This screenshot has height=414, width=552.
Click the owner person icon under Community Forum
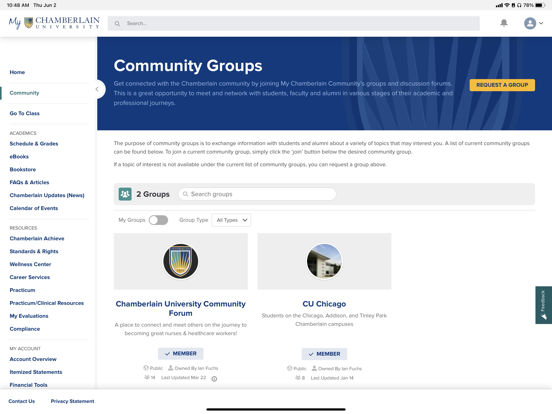[x=170, y=368]
